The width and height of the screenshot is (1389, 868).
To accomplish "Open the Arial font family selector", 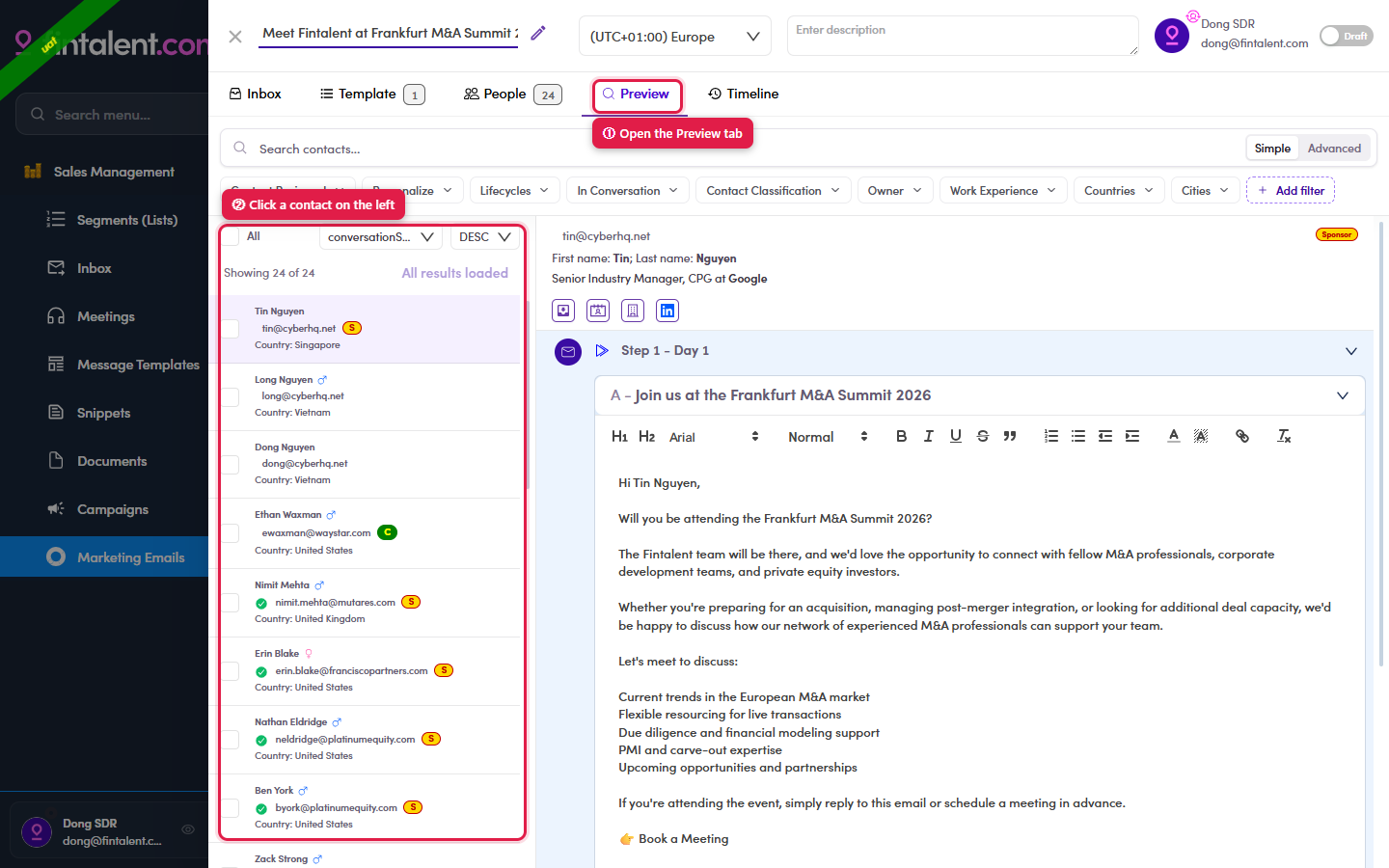I will [x=715, y=437].
